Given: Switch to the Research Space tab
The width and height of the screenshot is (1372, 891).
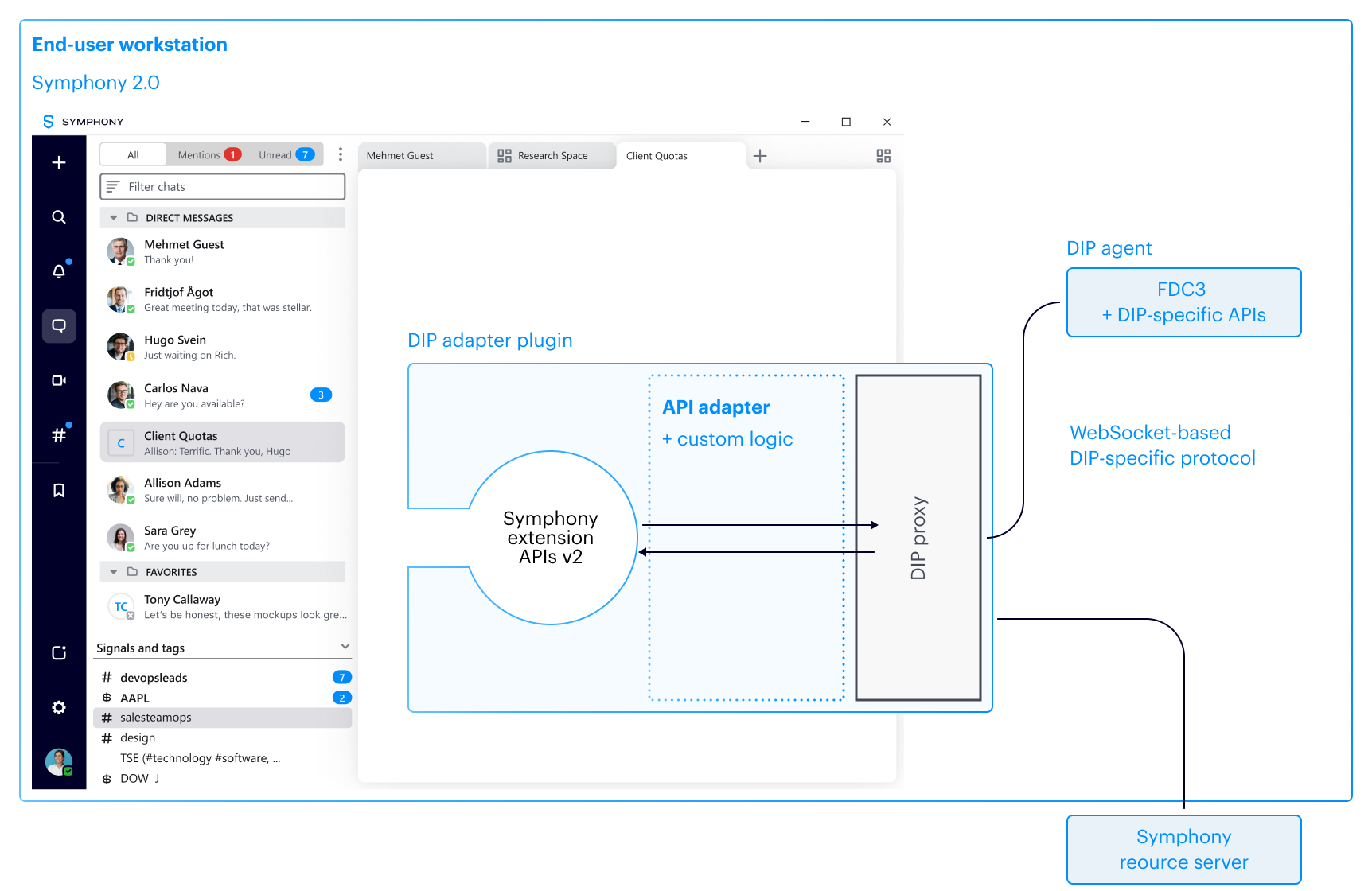Looking at the screenshot, I should (x=552, y=156).
